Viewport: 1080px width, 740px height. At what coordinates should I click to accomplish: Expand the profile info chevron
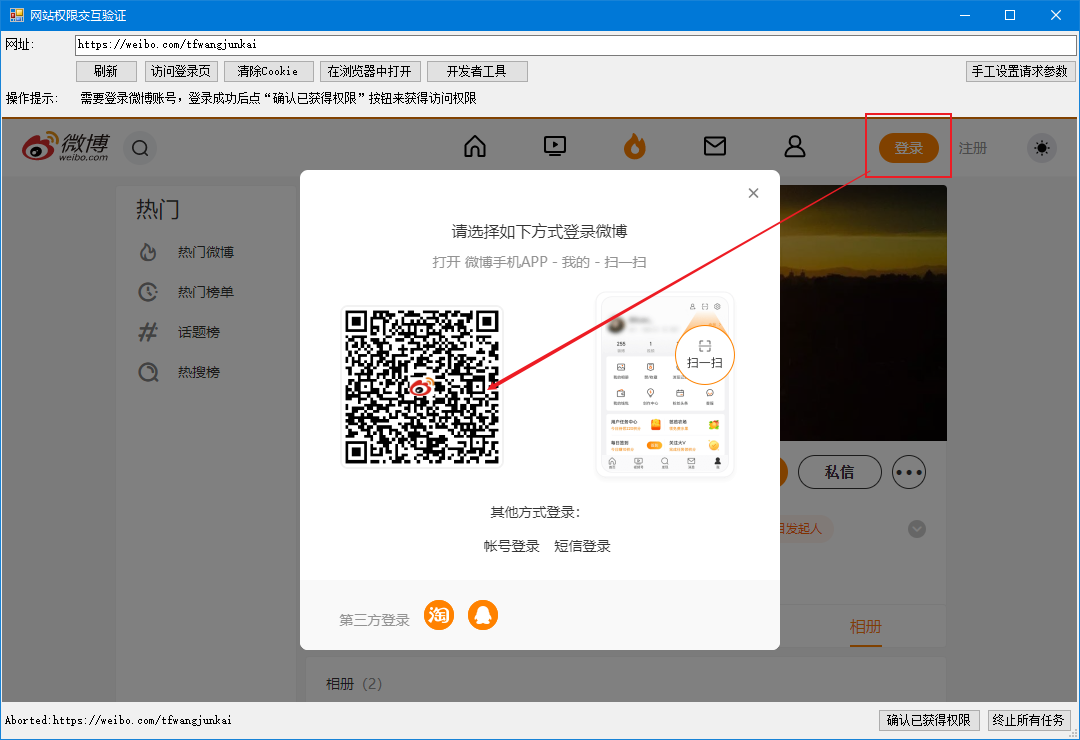917,528
